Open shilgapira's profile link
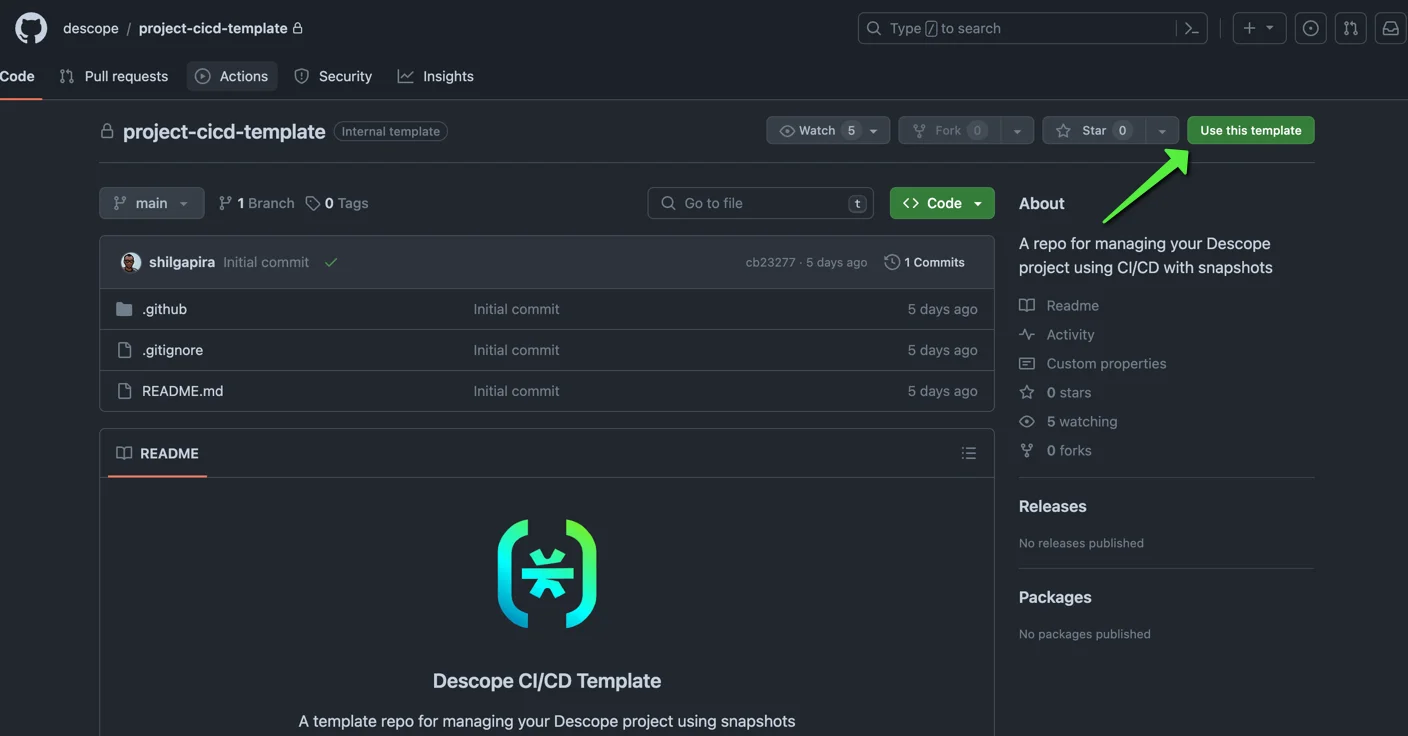Image resolution: width=1408 pixels, height=736 pixels. (x=182, y=261)
